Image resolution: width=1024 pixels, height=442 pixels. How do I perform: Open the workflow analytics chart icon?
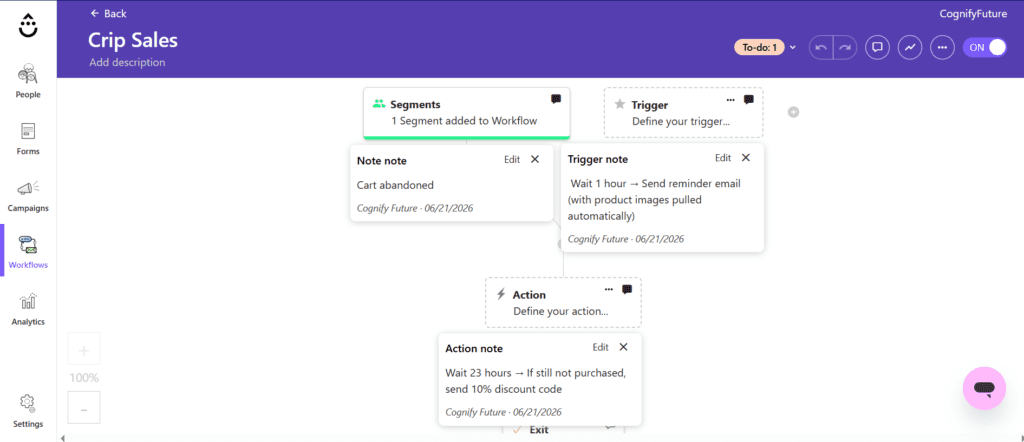tap(910, 47)
